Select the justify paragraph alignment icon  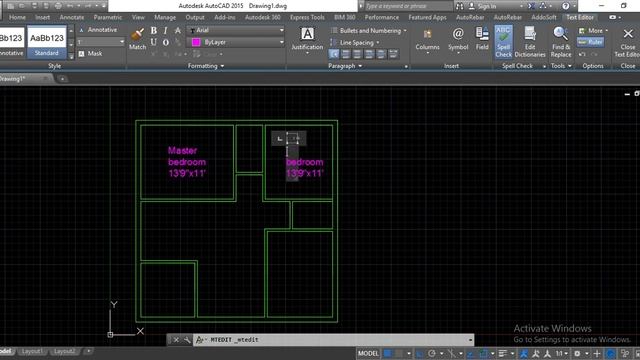click(x=381, y=54)
